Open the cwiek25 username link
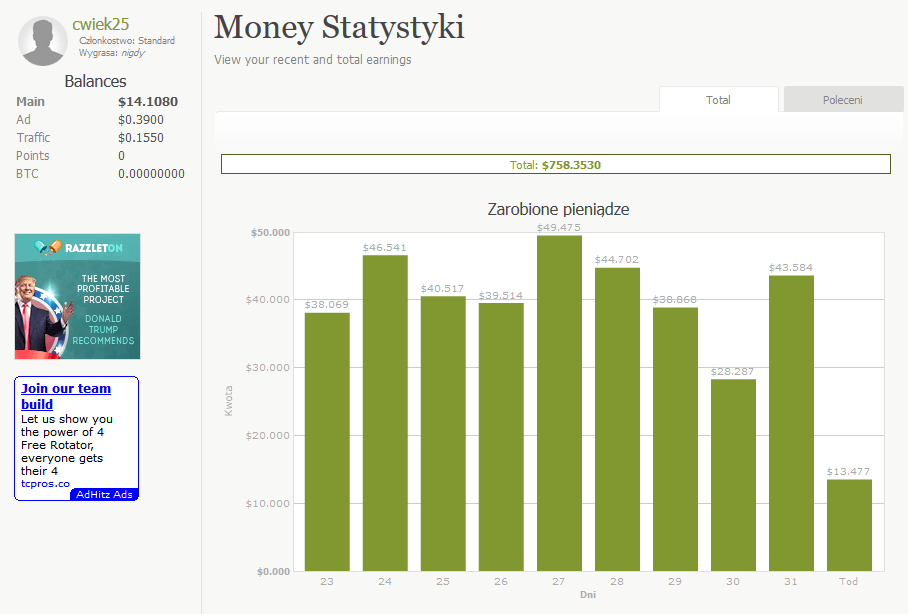 click(x=101, y=24)
